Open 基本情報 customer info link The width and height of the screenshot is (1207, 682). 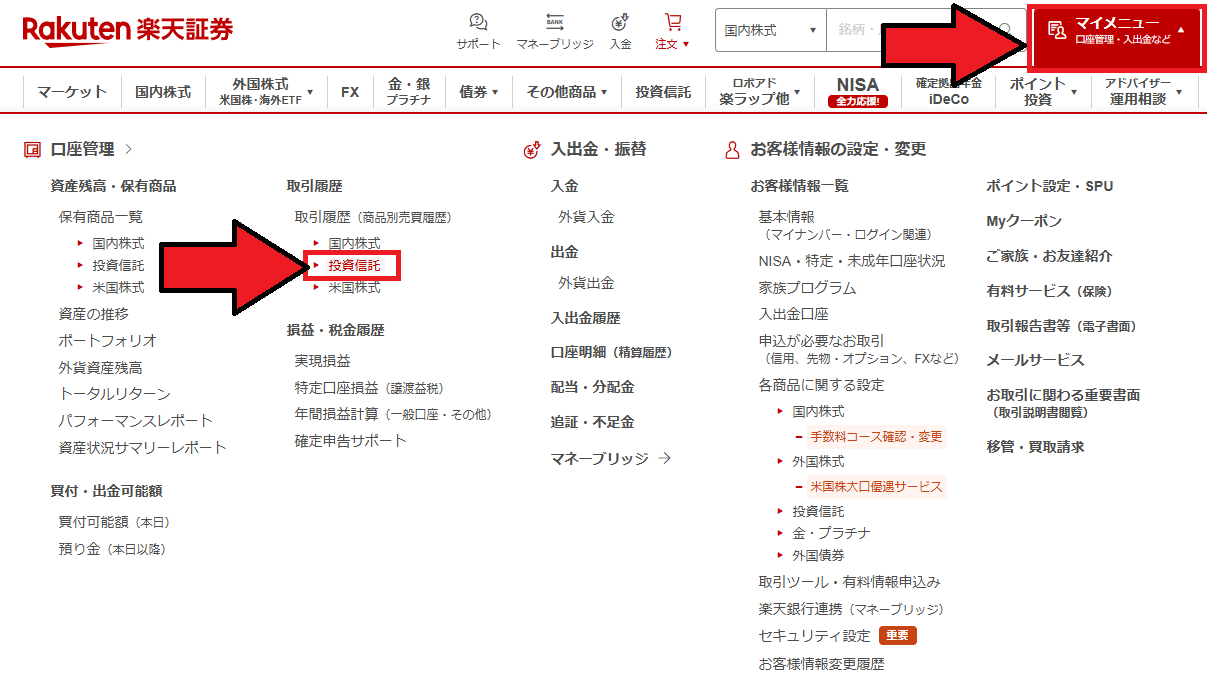click(x=786, y=217)
